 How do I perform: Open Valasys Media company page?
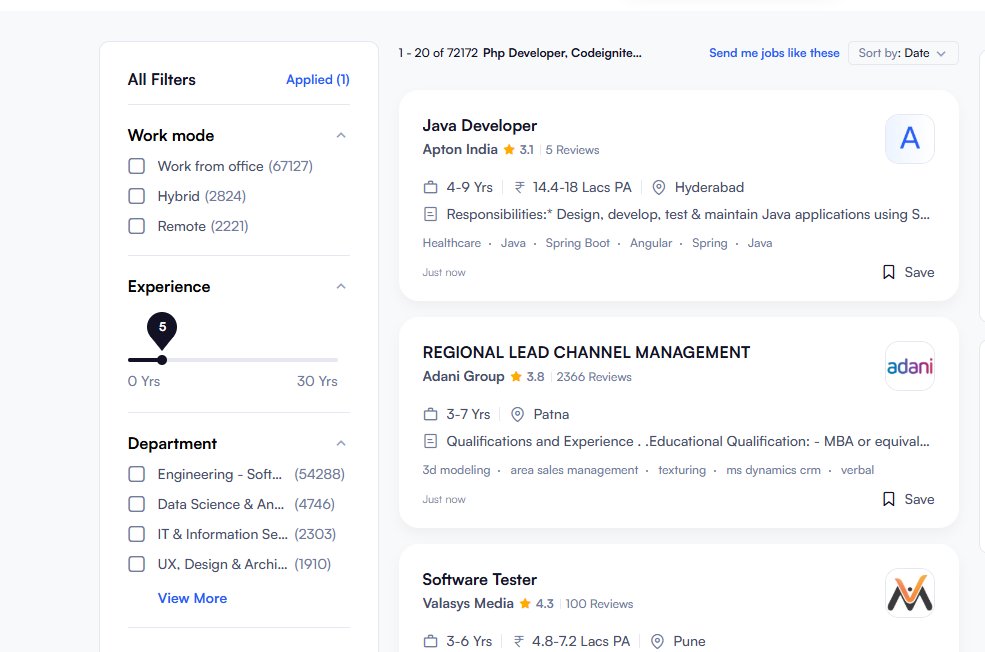click(468, 603)
